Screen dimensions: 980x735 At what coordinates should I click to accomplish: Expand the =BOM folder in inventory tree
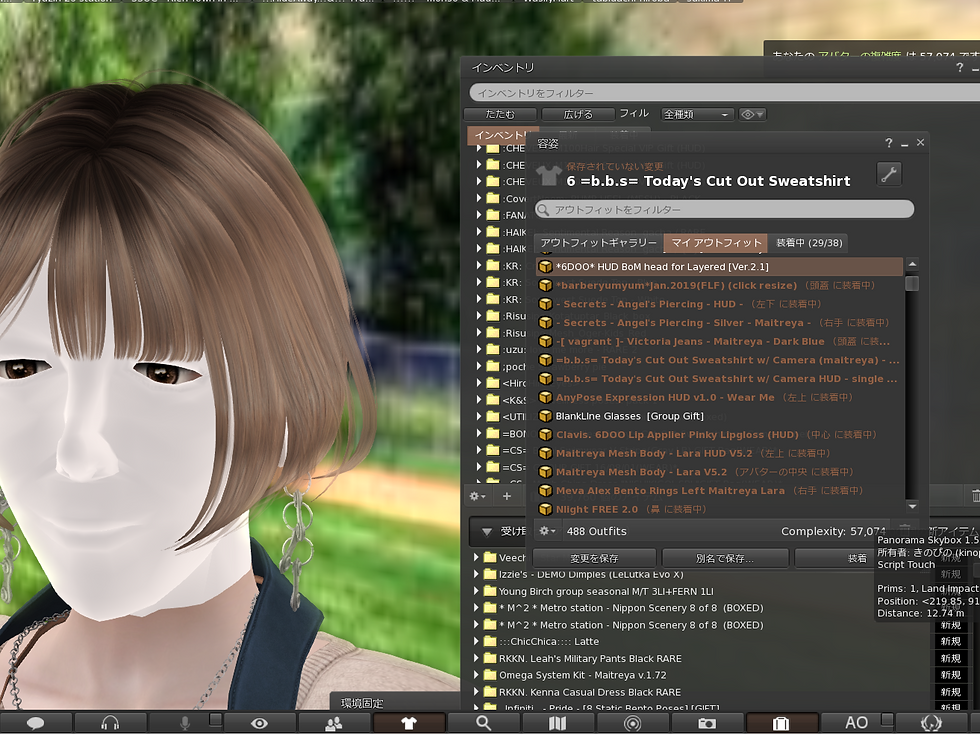(x=479, y=433)
